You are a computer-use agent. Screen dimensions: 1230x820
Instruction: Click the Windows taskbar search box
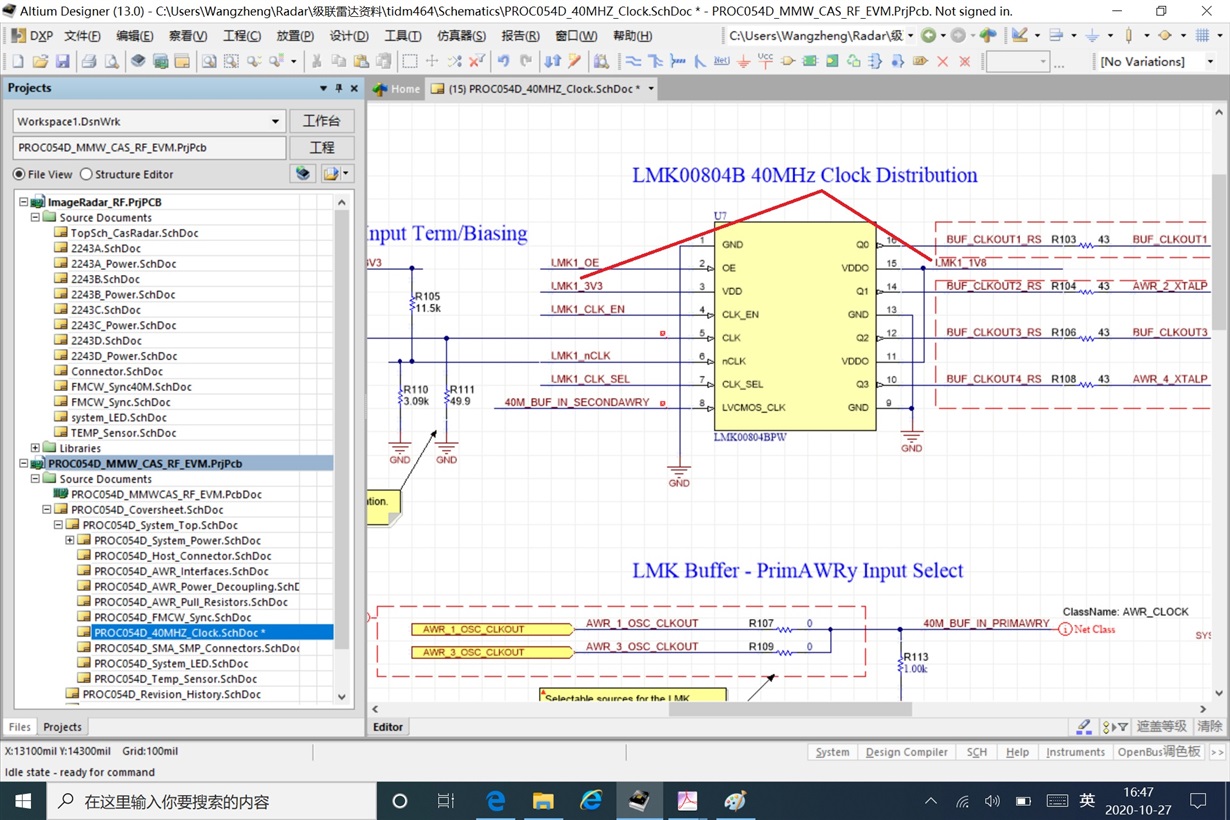point(210,801)
